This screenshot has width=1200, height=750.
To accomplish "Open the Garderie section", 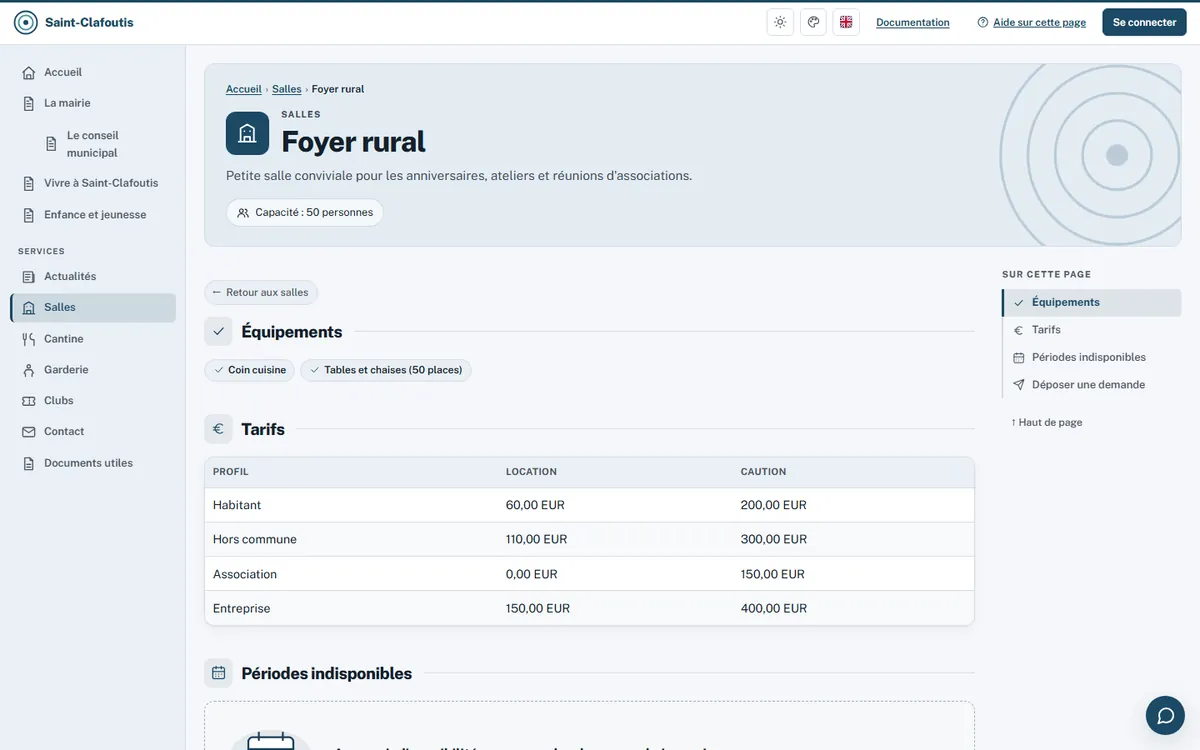I will point(93,370).
